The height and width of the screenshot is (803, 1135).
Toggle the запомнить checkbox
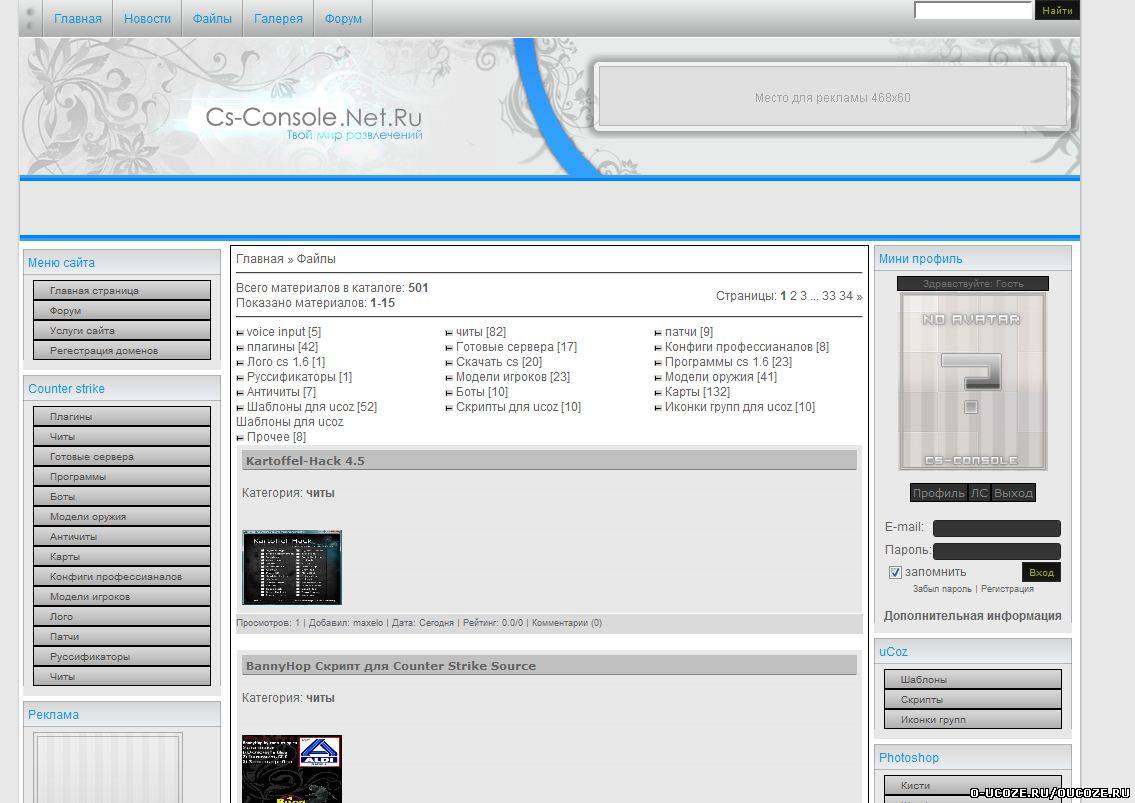(x=895, y=572)
